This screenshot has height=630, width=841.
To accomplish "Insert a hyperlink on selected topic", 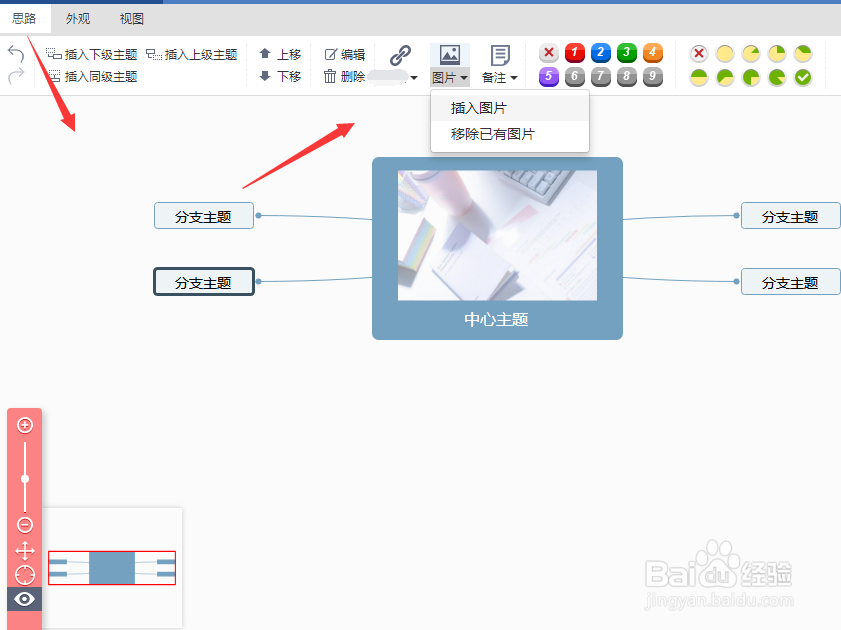I will (x=401, y=55).
